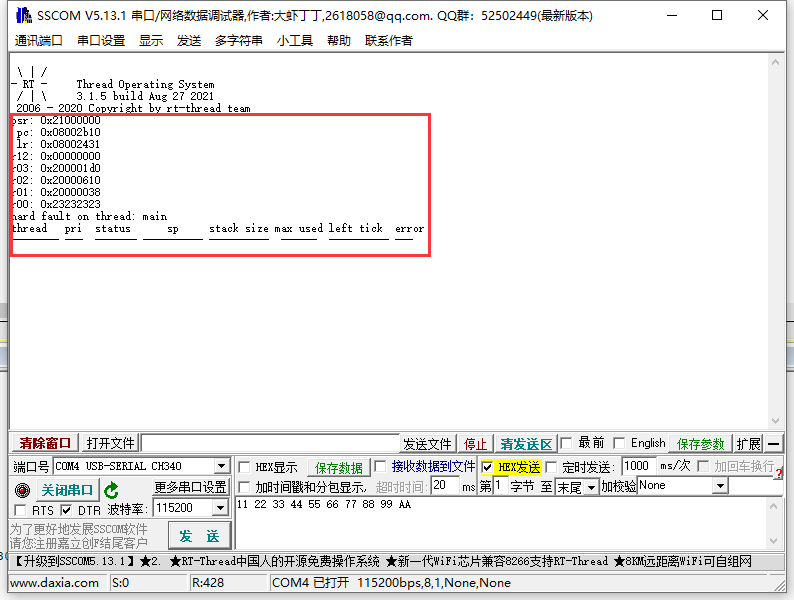
Task: Click the 清除窗口 clear window button
Action: [x=46, y=443]
